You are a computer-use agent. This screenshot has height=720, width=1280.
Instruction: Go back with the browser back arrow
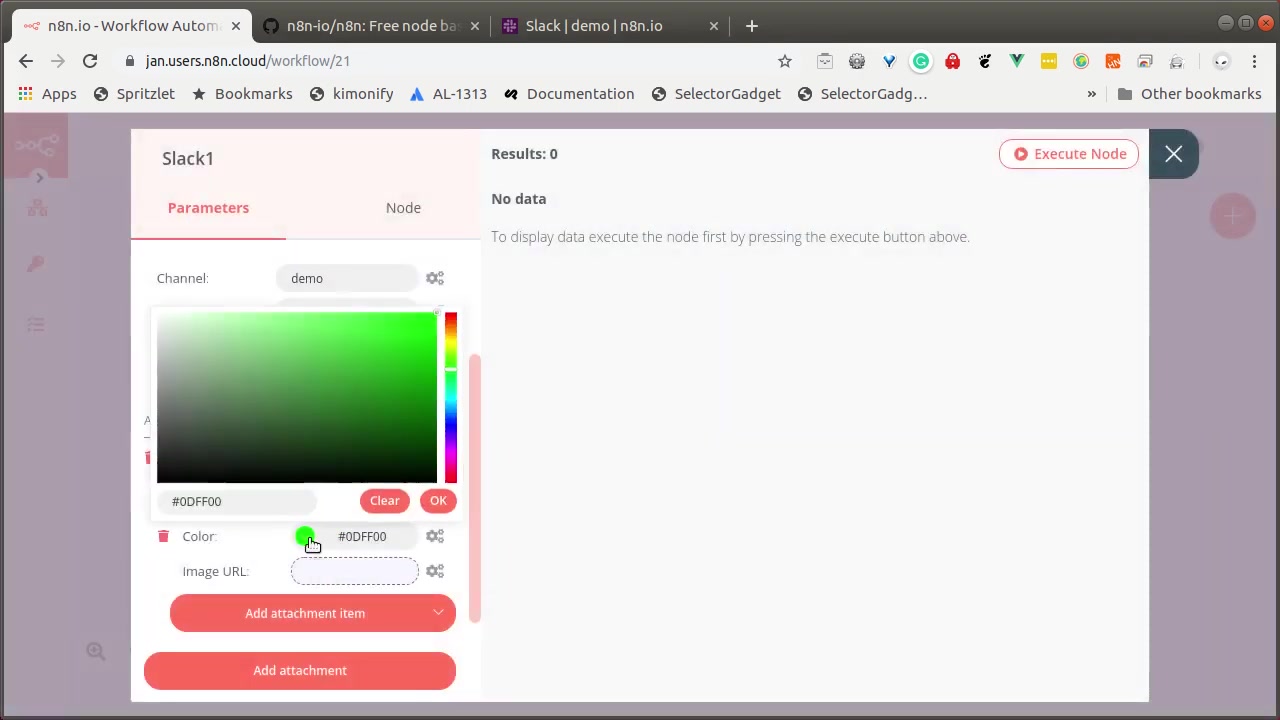click(x=26, y=61)
